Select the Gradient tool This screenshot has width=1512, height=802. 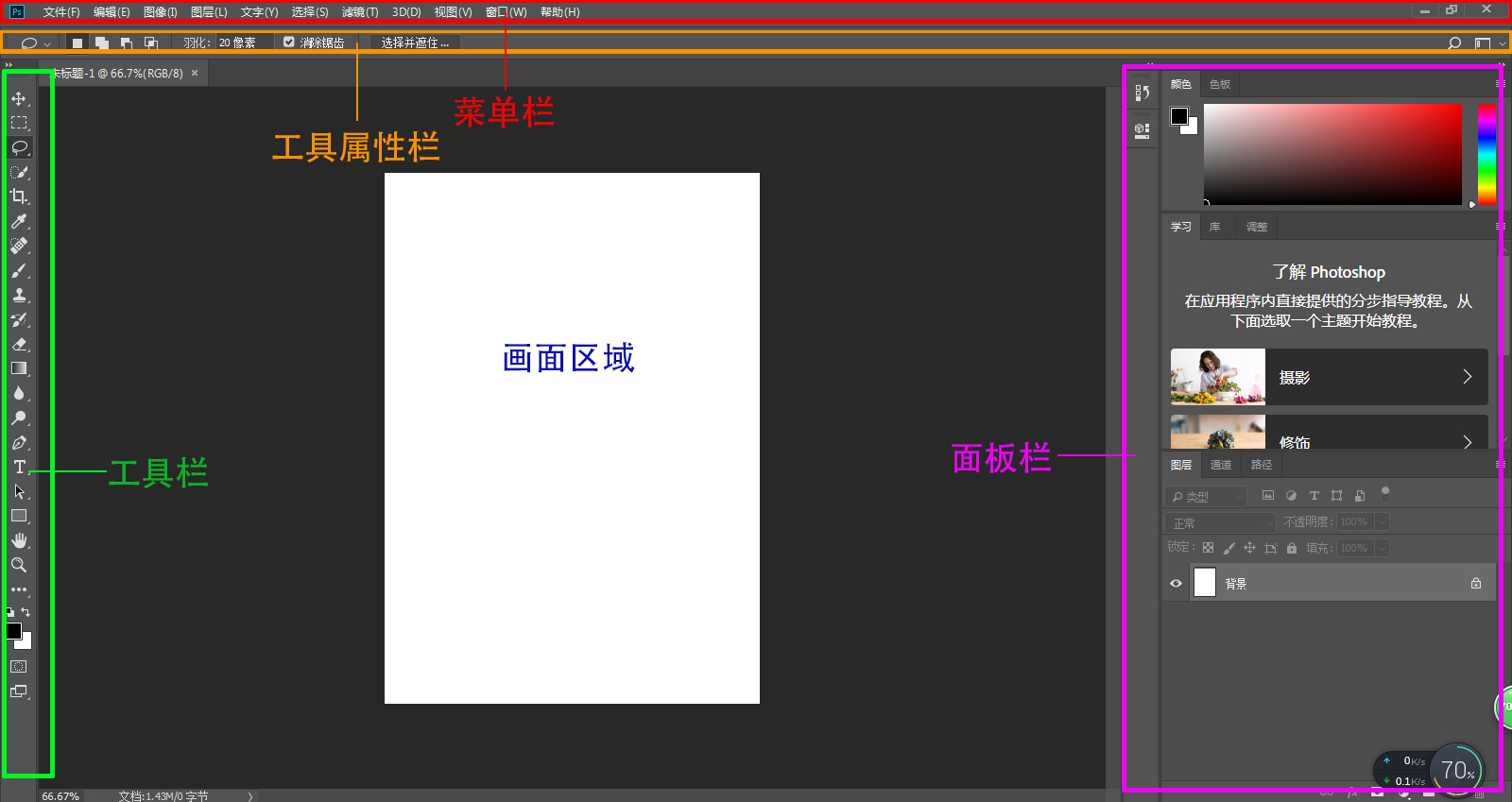click(x=19, y=368)
